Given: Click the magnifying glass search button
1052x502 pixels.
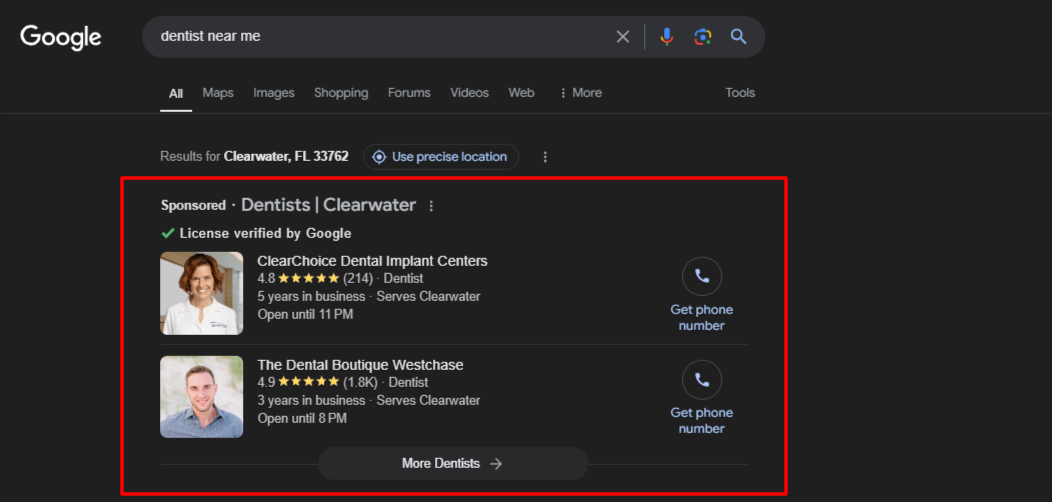Looking at the screenshot, I should click(x=739, y=37).
